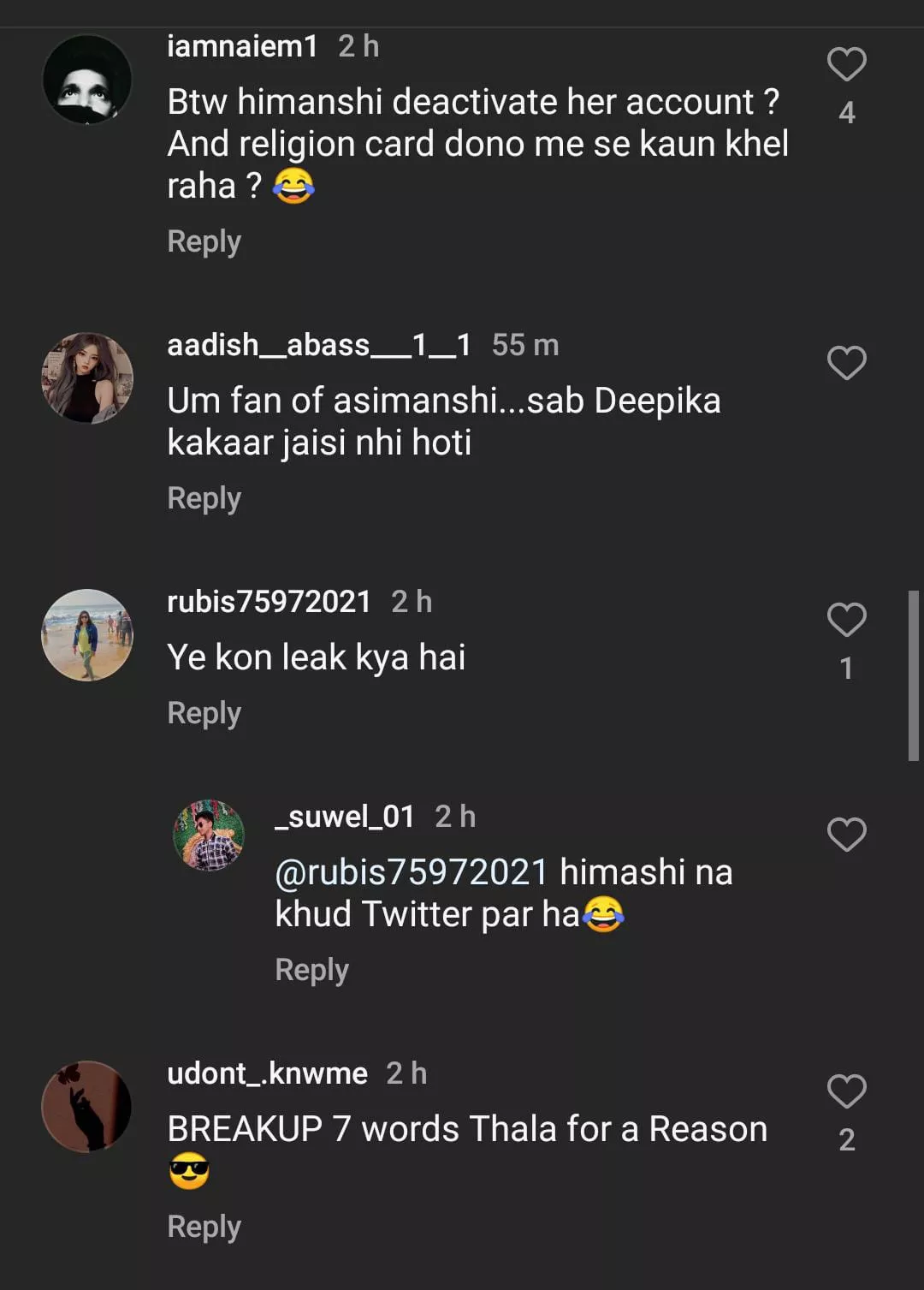Tap _suwel_01's profile picture
This screenshot has height=1290, width=924.
pos(209,835)
